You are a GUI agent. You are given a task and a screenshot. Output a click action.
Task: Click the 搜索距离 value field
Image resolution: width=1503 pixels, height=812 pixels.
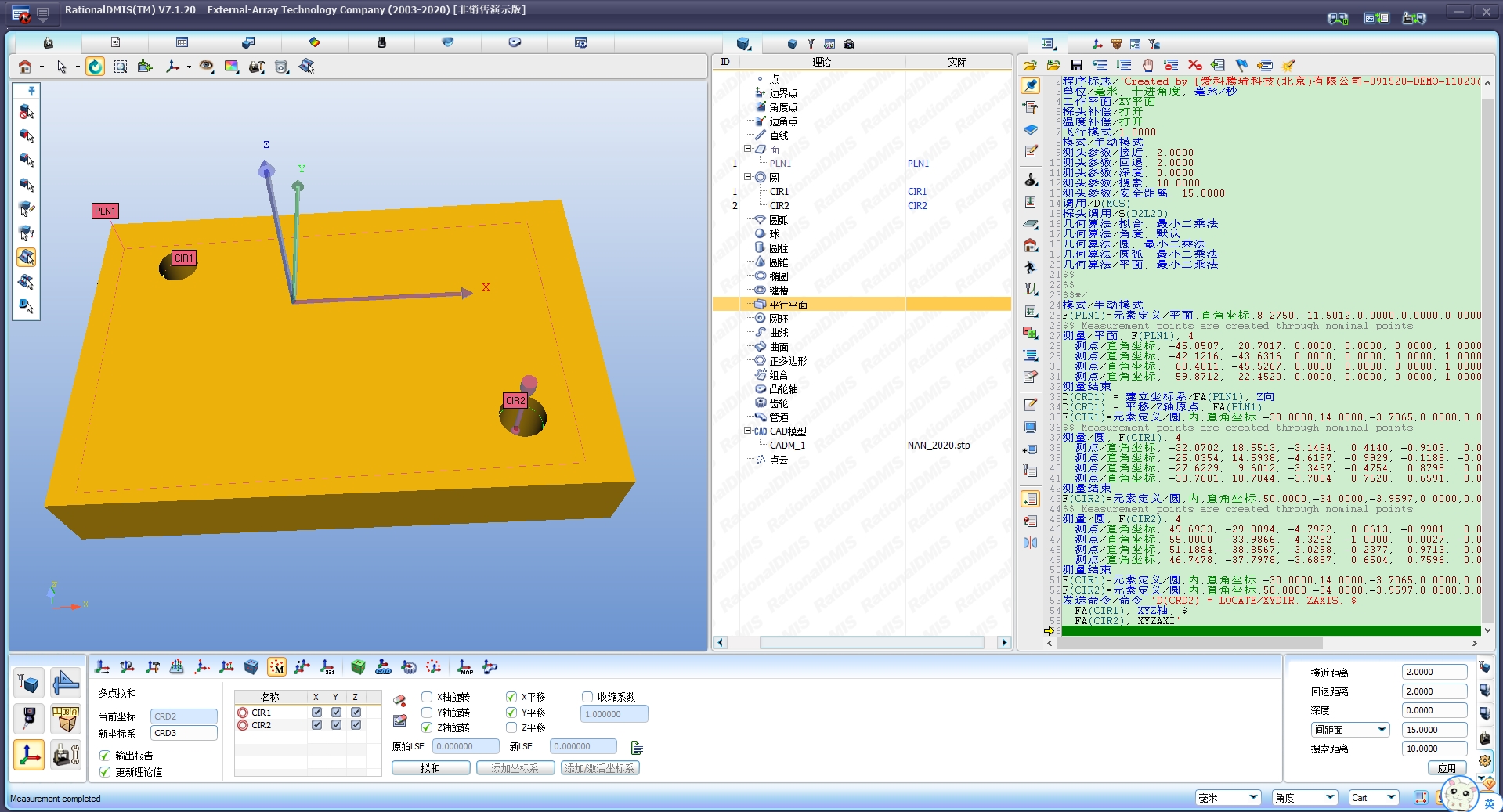pyautogui.click(x=1434, y=749)
